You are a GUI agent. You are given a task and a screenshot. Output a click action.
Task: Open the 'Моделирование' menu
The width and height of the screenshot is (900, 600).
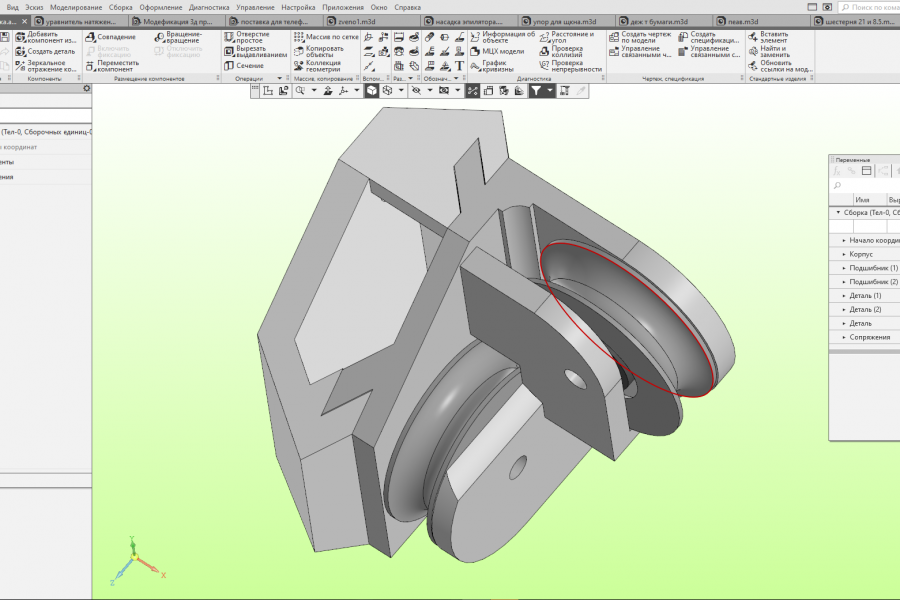click(x=77, y=7)
